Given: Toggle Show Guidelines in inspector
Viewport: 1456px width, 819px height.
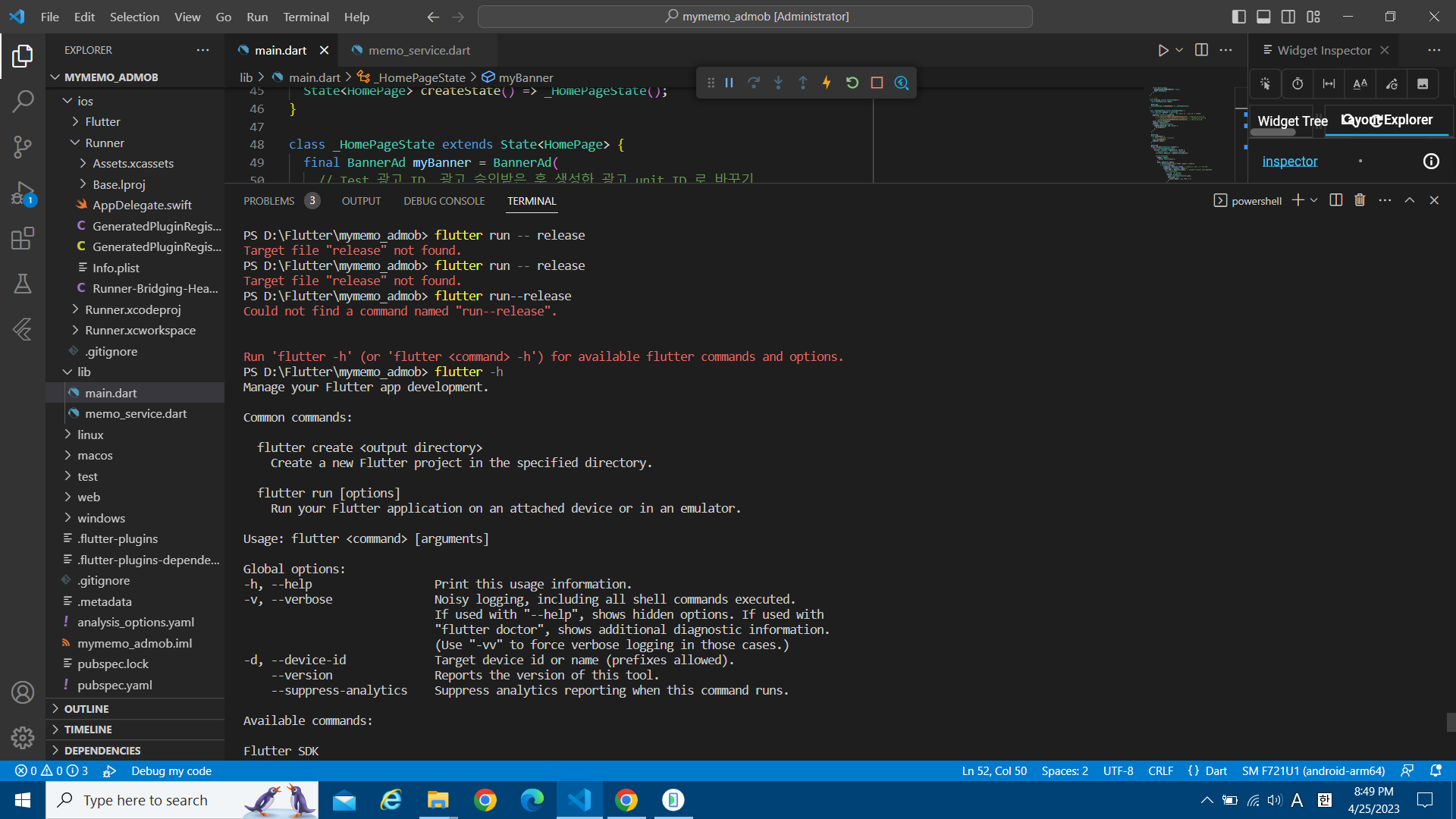Looking at the screenshot, I should 1329,83.
